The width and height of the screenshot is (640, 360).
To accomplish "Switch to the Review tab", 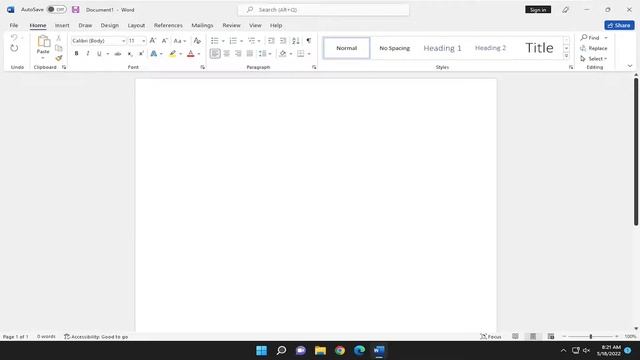I will point(231,25).
